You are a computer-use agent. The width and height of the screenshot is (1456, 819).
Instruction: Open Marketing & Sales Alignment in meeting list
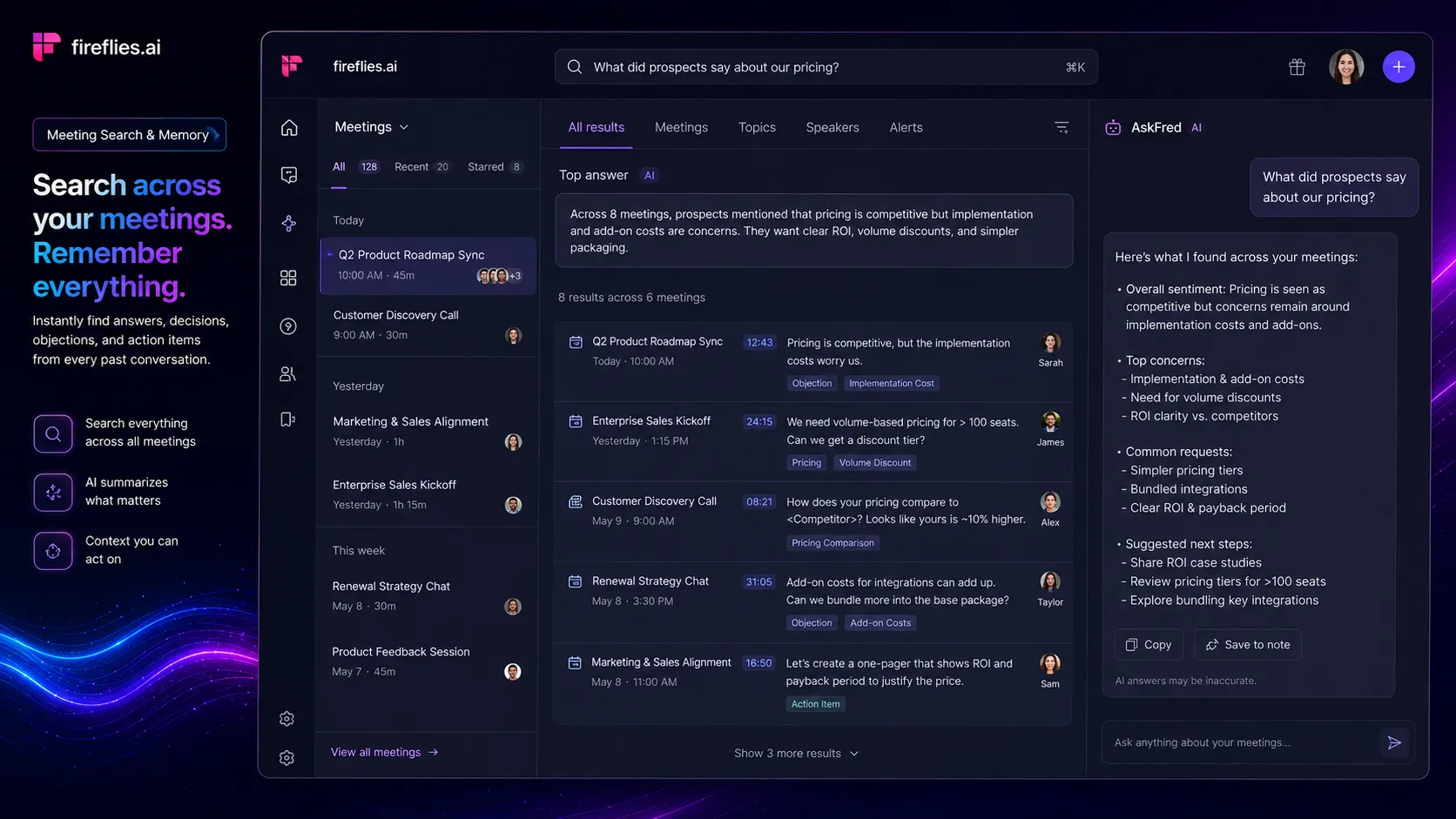pyautogui.click(x=427, y=432)
